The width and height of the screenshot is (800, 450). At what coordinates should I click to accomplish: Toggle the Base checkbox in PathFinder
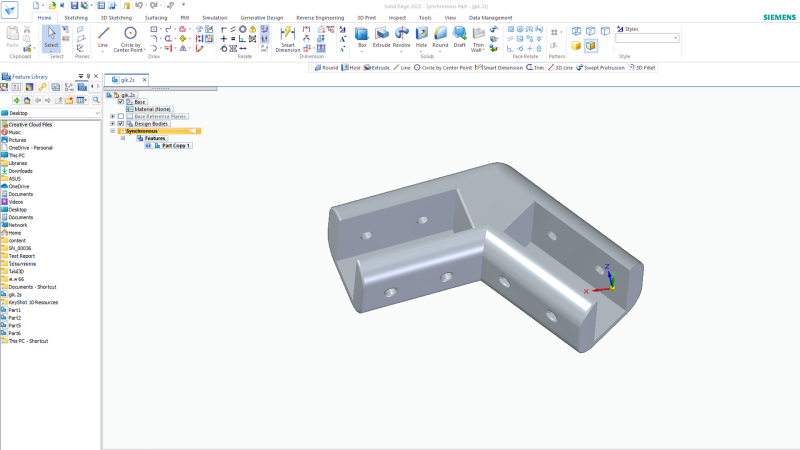121,102
